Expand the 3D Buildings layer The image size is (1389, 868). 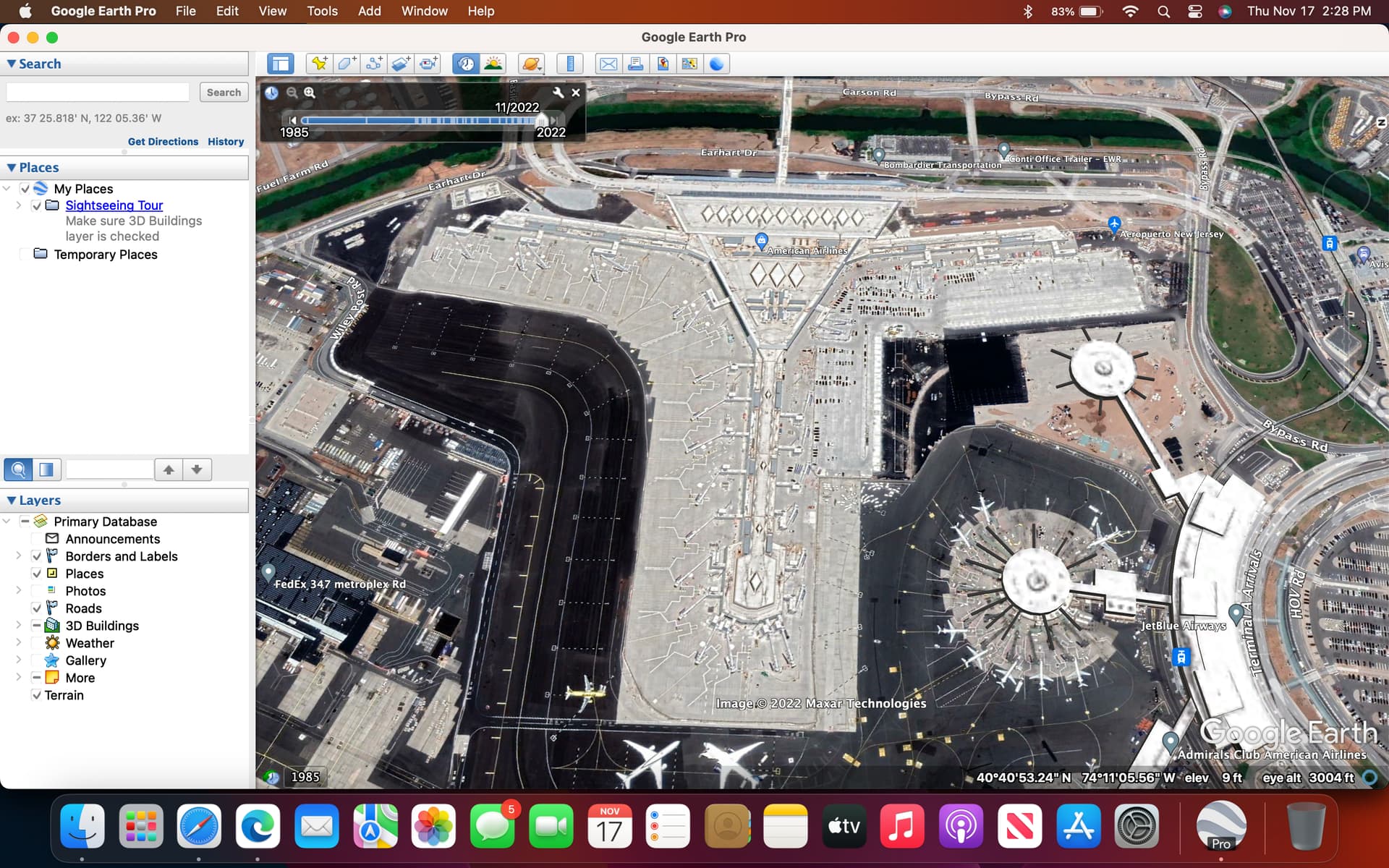pos(19,626)
